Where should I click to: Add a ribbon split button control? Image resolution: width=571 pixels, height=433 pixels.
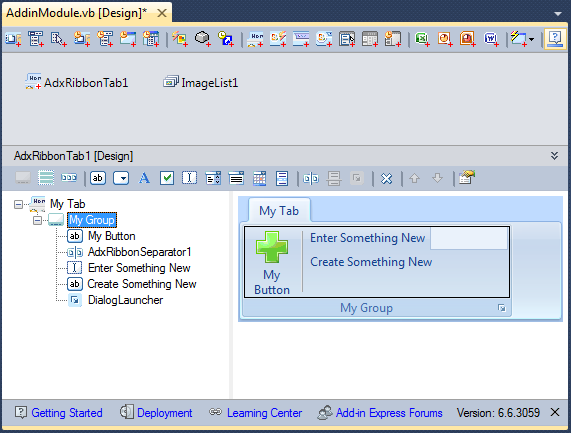(x=121, y=178)
